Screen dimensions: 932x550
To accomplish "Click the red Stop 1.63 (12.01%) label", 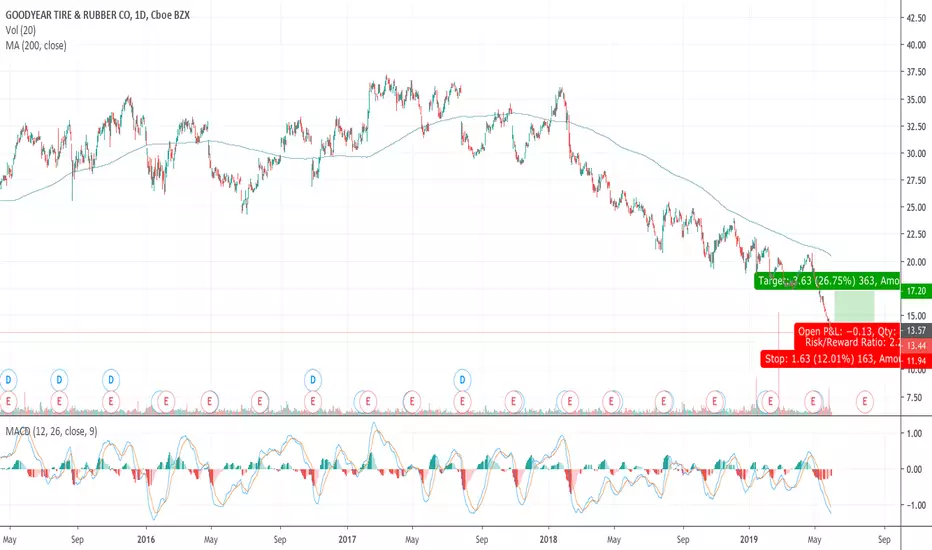I will pyautogui.click(x=831, y=359).
